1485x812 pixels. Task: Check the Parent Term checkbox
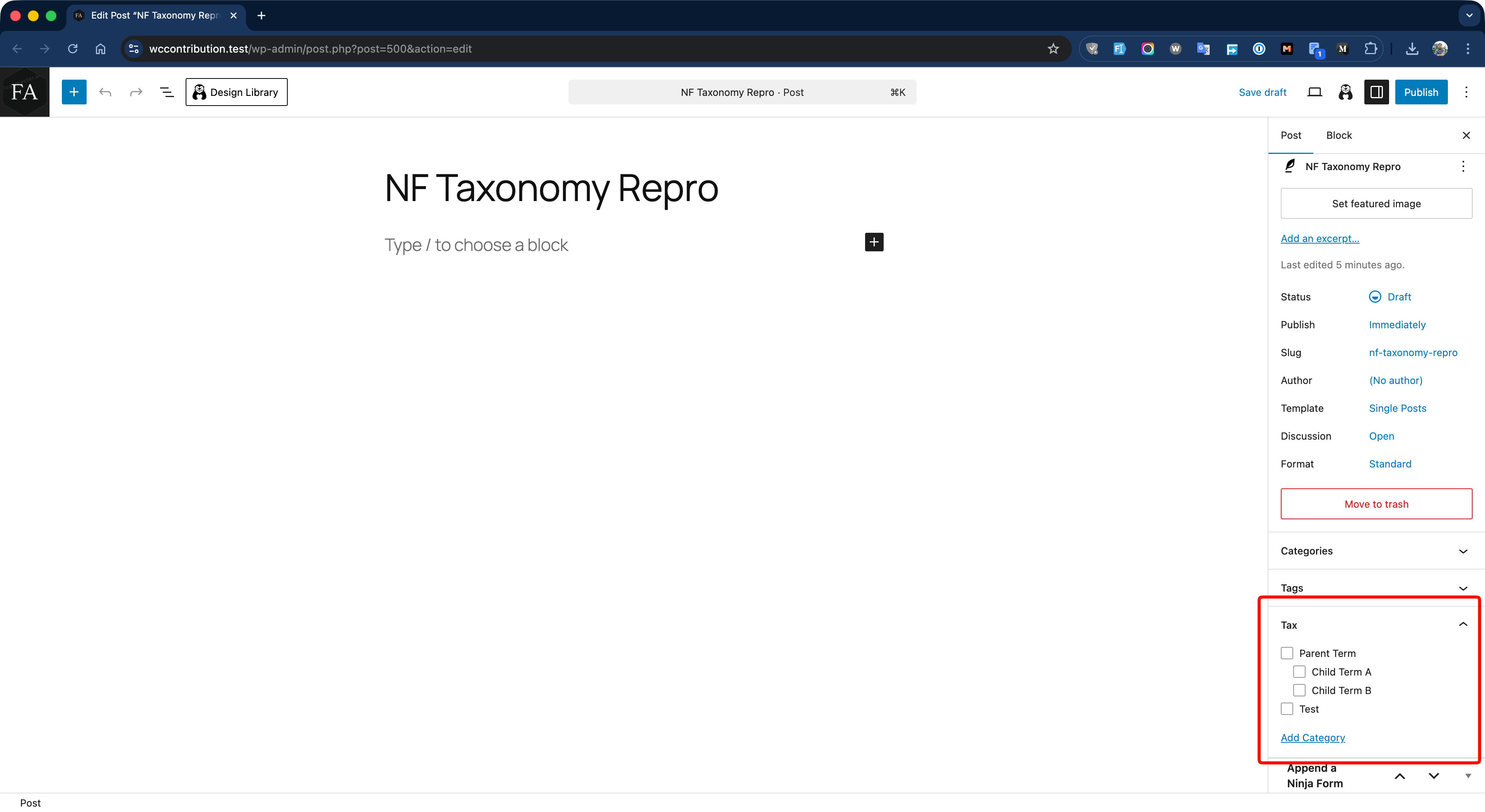point(1287,653)
